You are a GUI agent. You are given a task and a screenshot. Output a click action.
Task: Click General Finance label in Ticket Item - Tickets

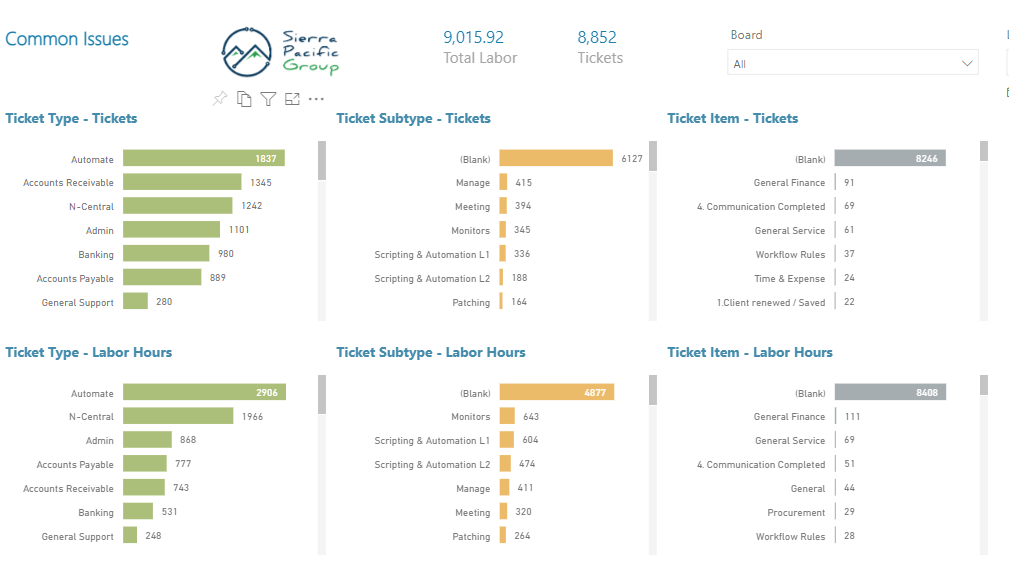[789, 183]
